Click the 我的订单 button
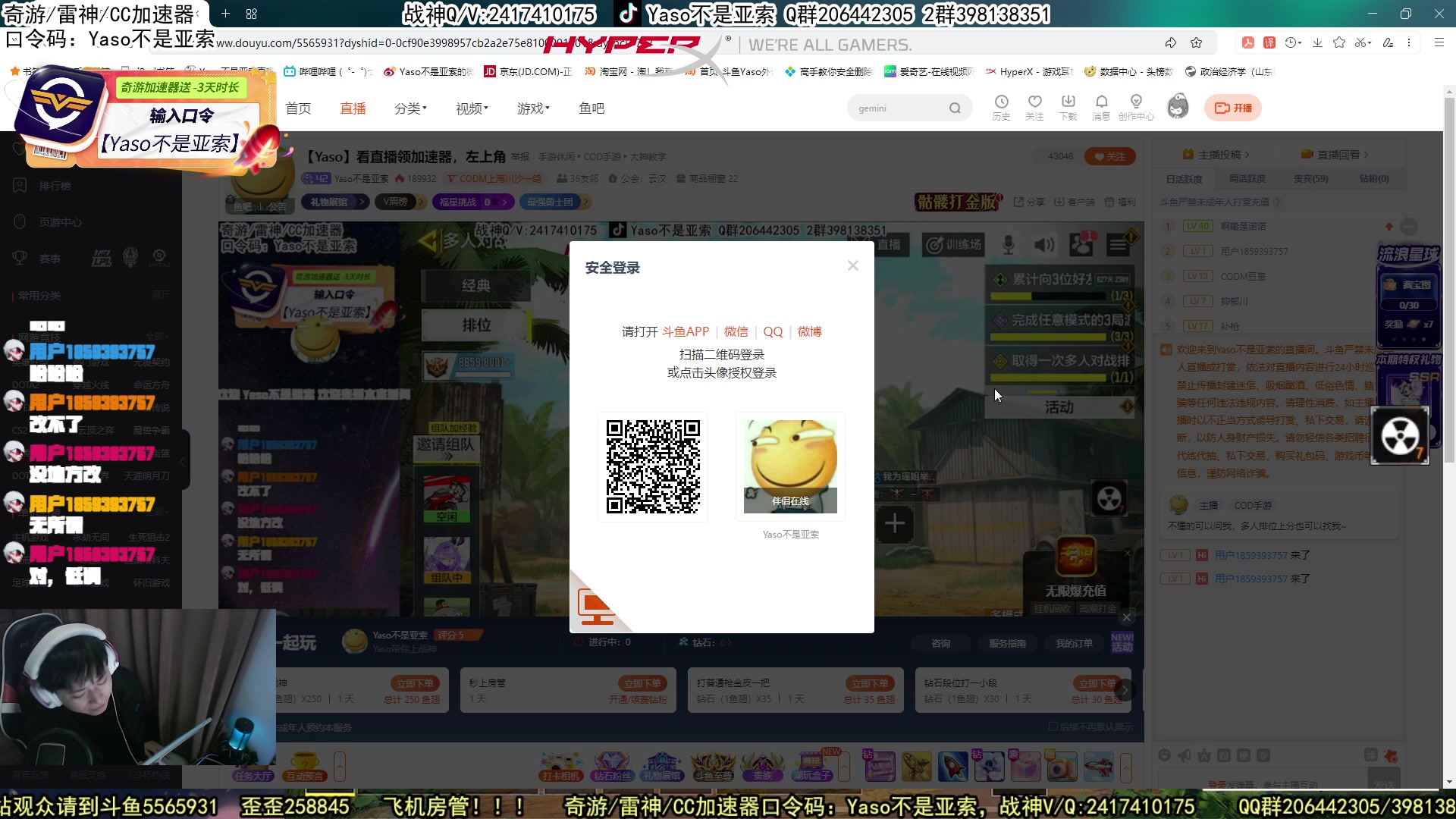This screenshot has width=1456, height=819. click(1074, 643)
